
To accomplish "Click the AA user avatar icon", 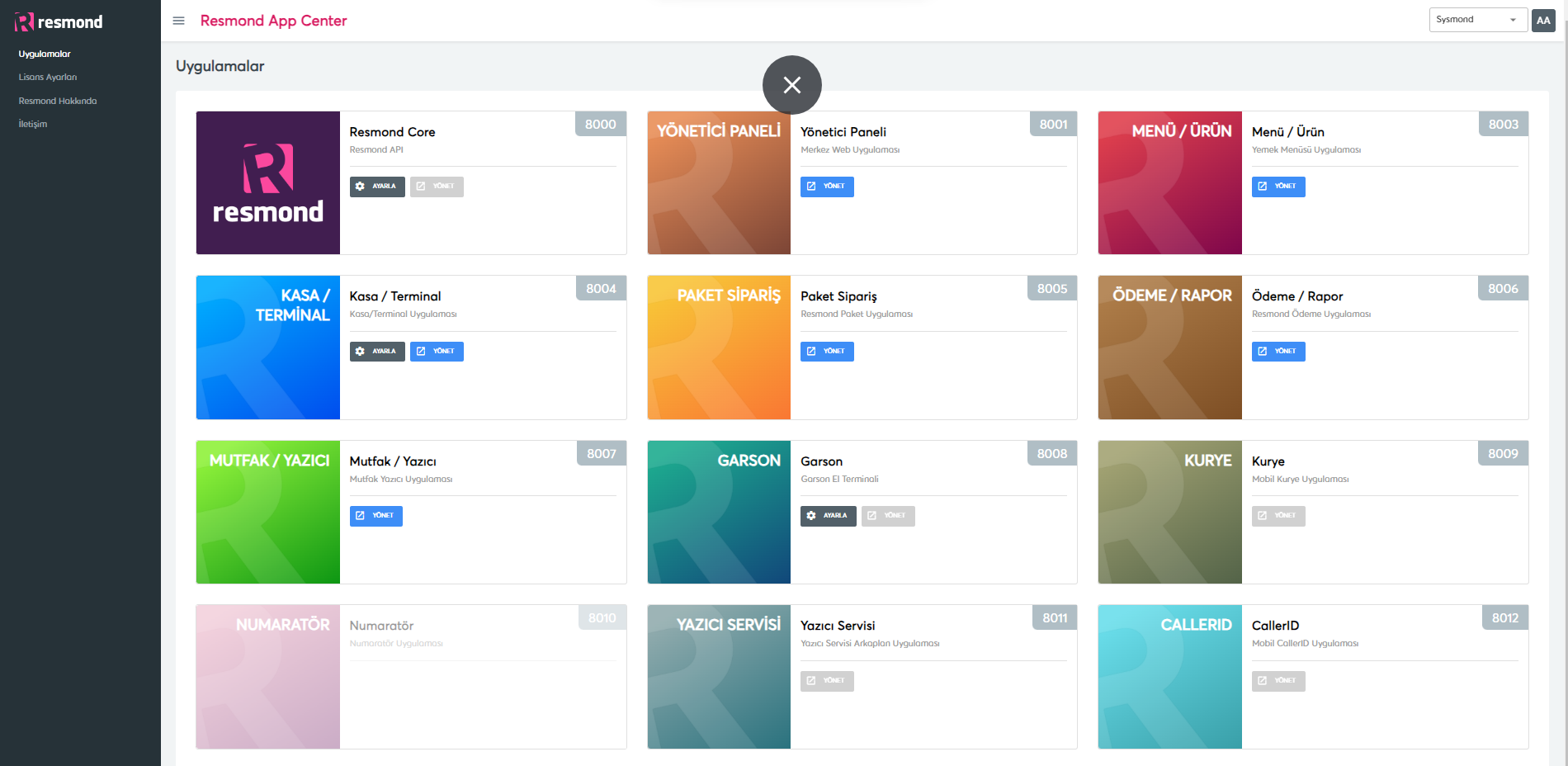I will (x=1542, y=21).
